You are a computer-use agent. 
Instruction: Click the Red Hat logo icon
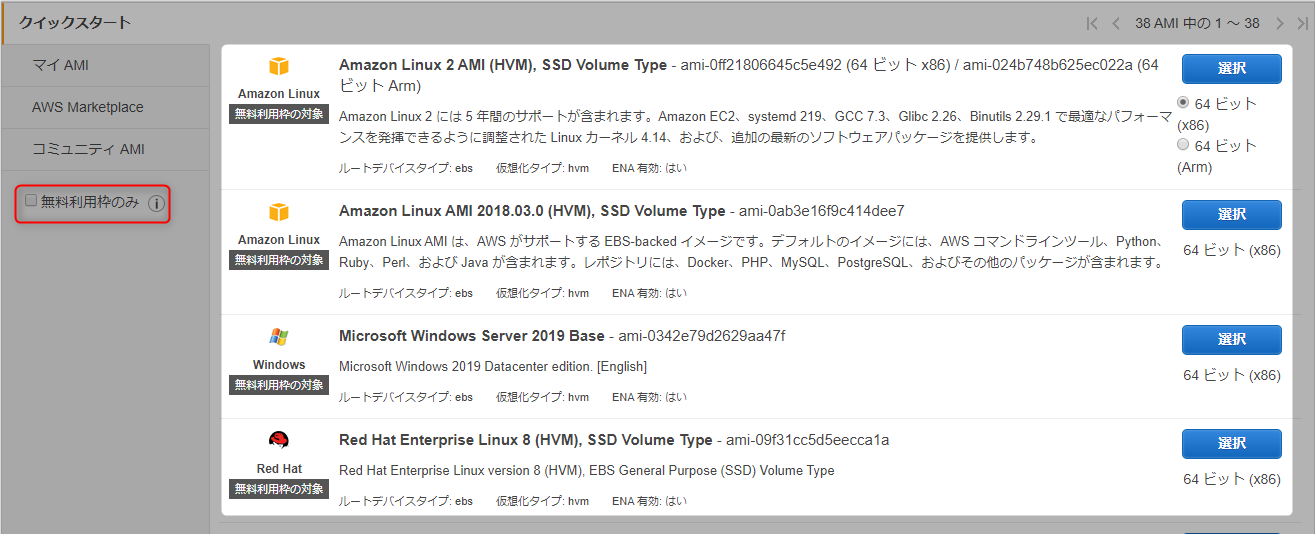point(279,441)
